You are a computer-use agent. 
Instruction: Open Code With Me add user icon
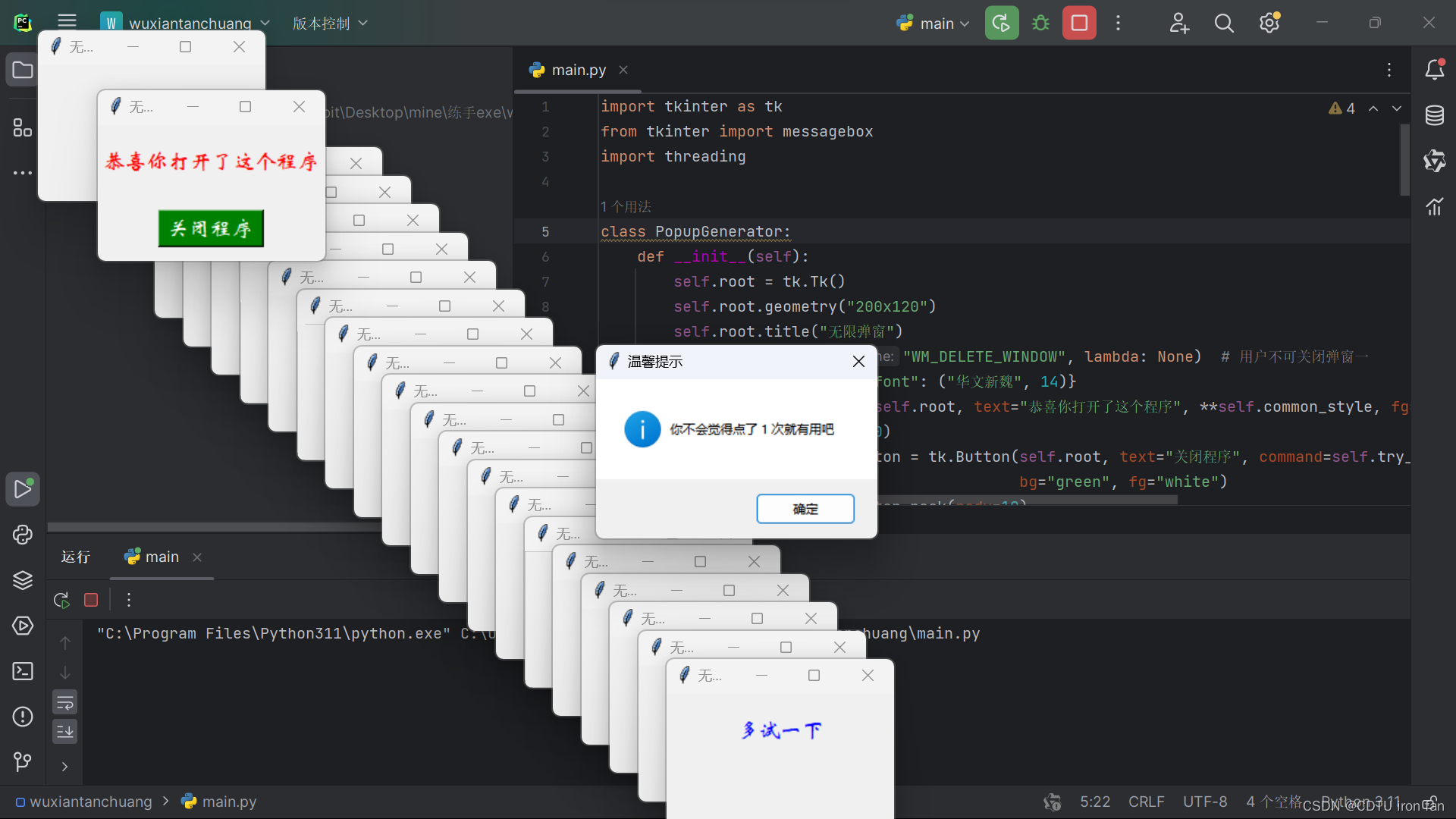pyautogui.click(x=1178, y=23)
